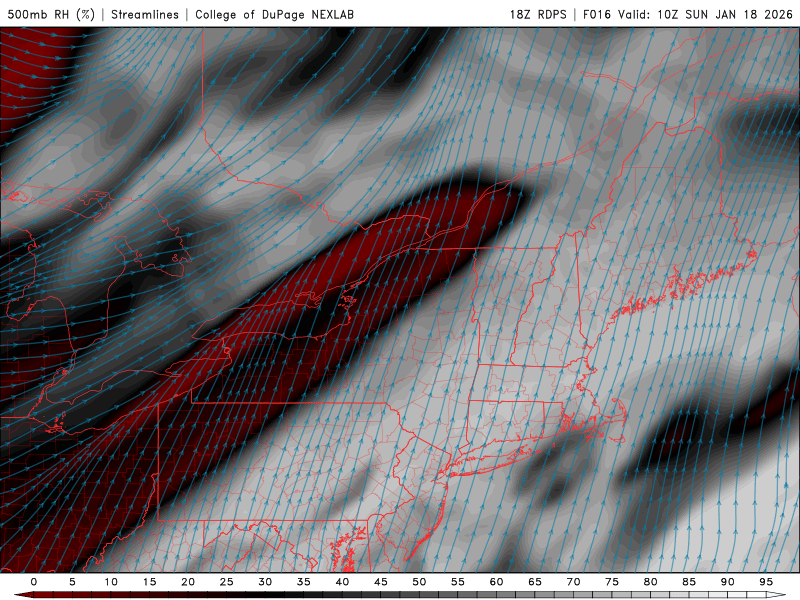This screenshot has width=800, height=600.
Task: Click the colorbar label '60'
Action: [496, 582]
